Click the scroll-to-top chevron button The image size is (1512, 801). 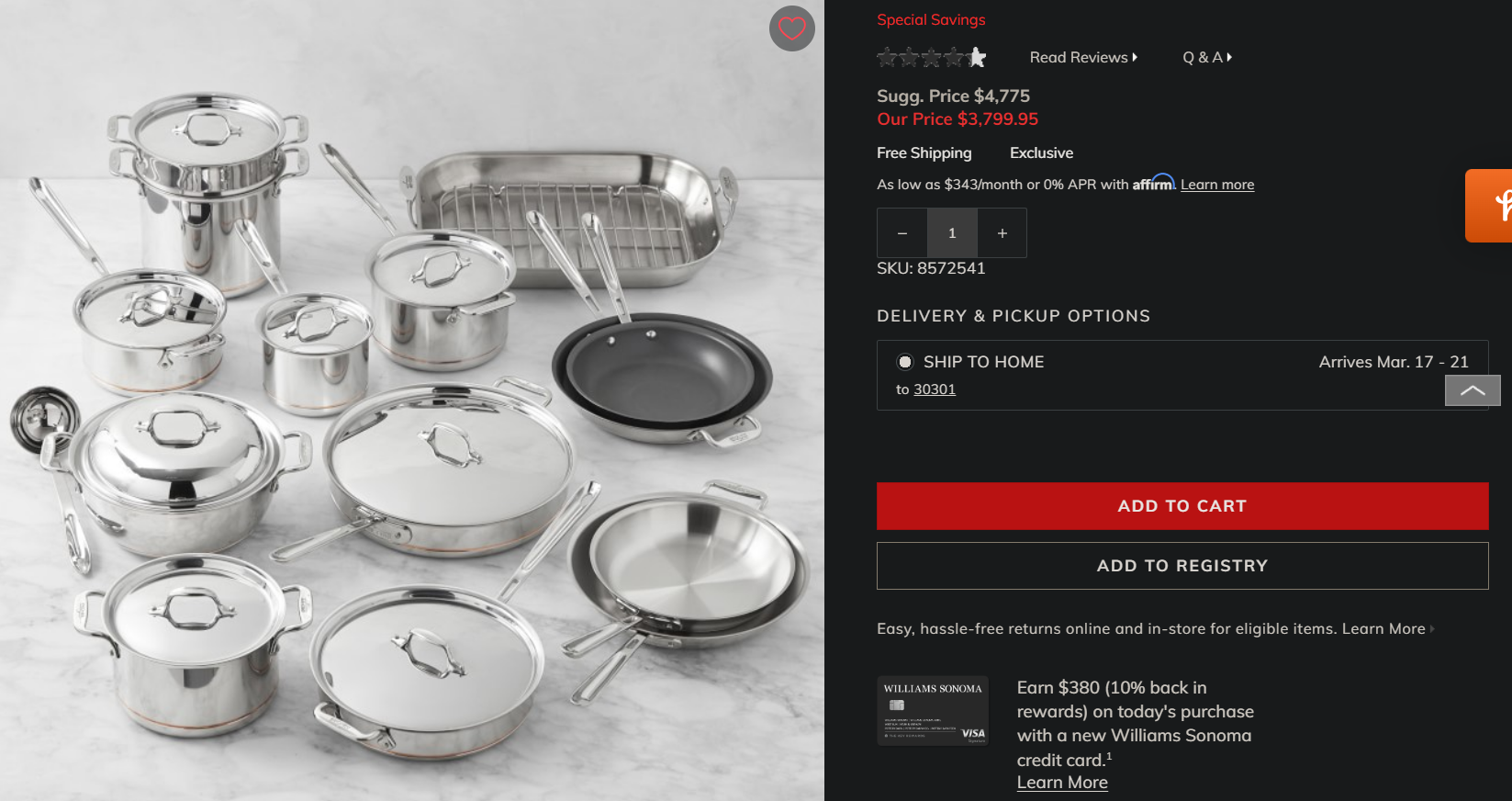point(1473,390)
